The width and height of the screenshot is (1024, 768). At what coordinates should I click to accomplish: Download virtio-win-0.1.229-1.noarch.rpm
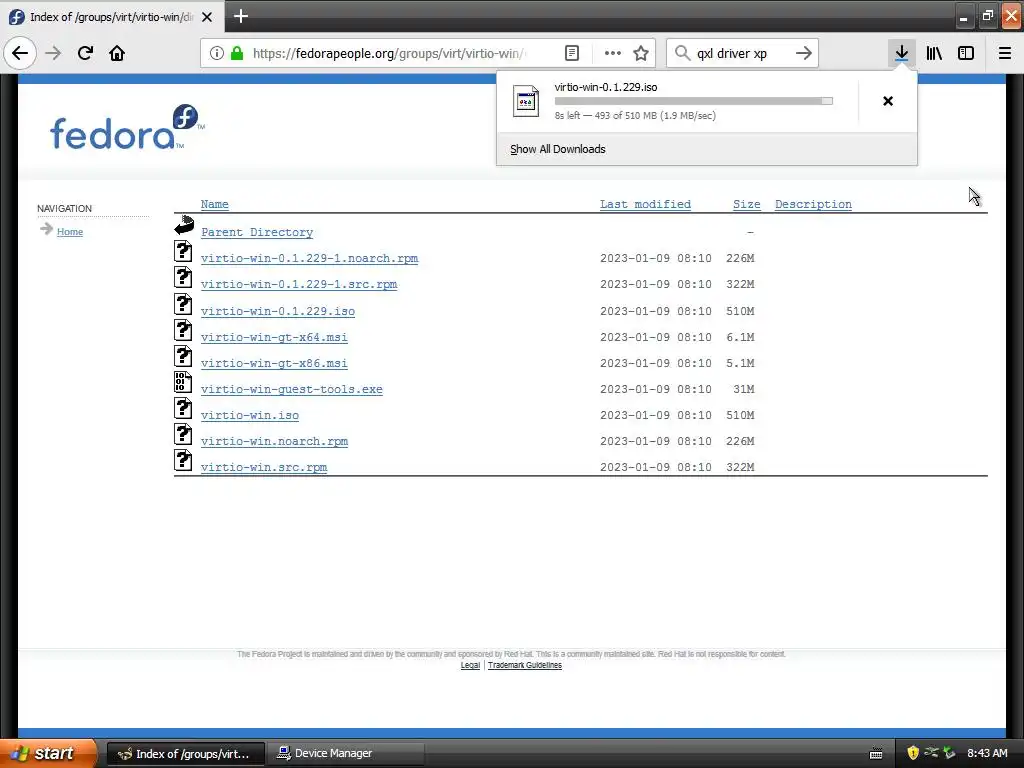coord(309,258)
